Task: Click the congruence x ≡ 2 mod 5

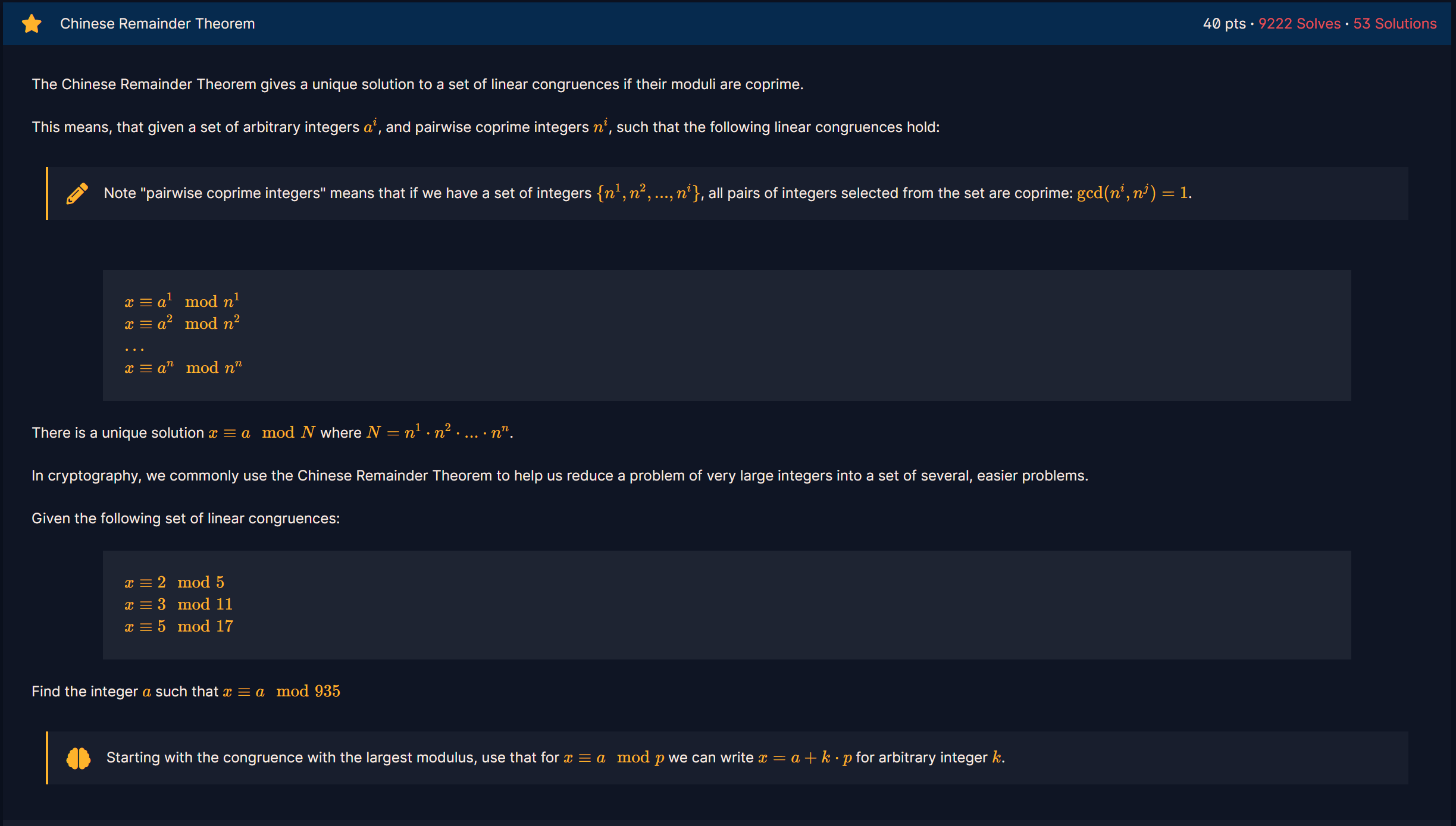Action: [174, 582]
